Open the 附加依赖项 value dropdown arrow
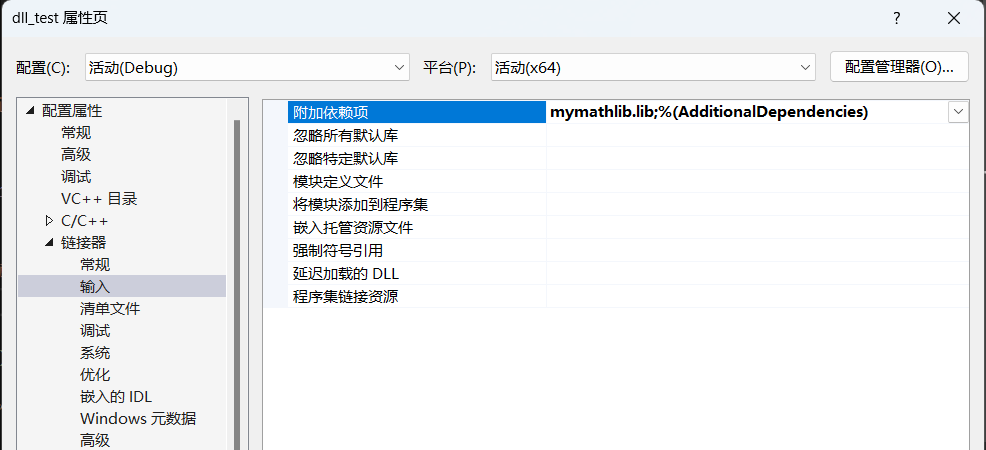The width and height of the screenshot is (986, 450). pos(958,112)
